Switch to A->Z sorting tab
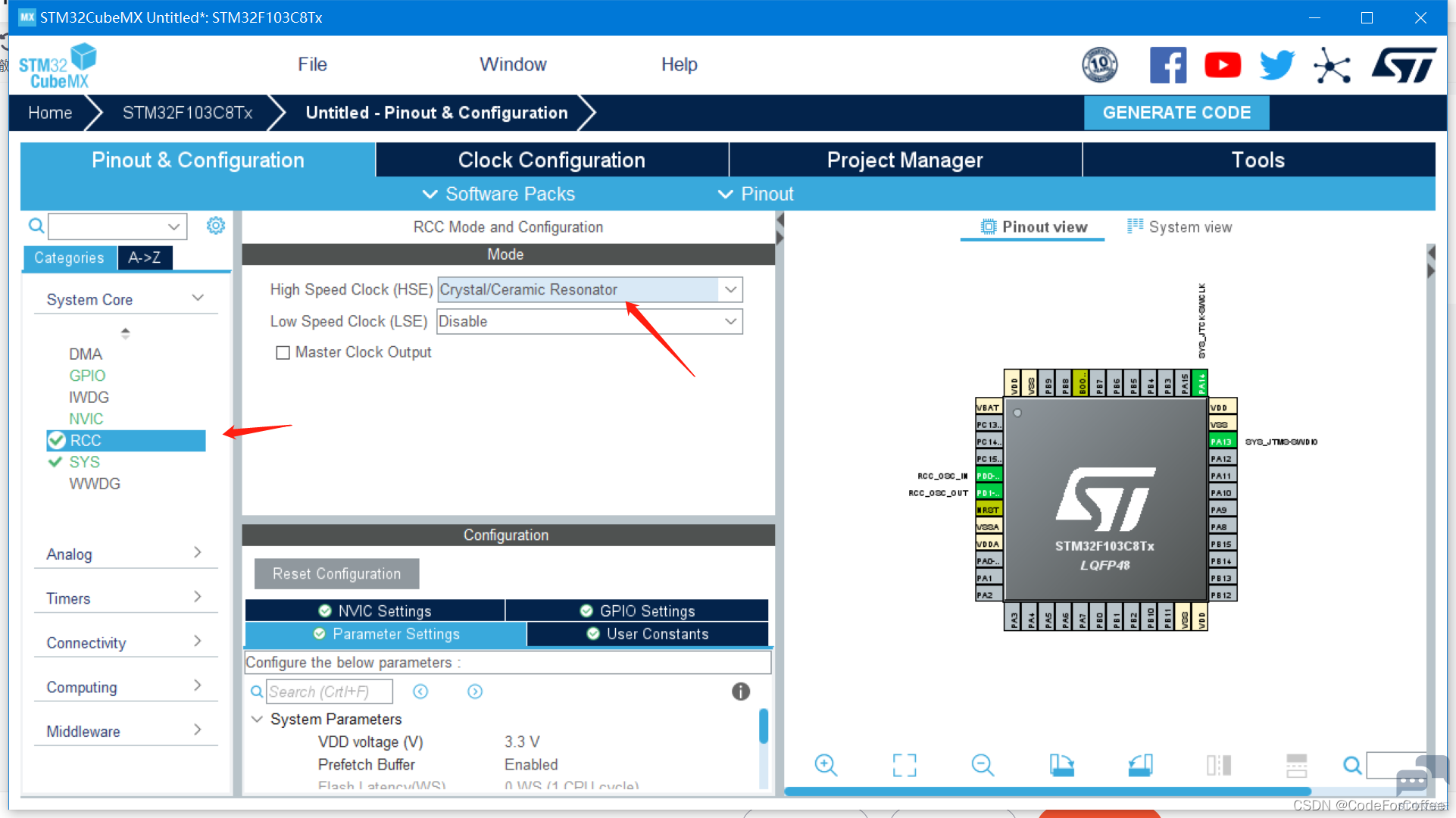Viewport: 1456px width, 818px height. point(145,258)
